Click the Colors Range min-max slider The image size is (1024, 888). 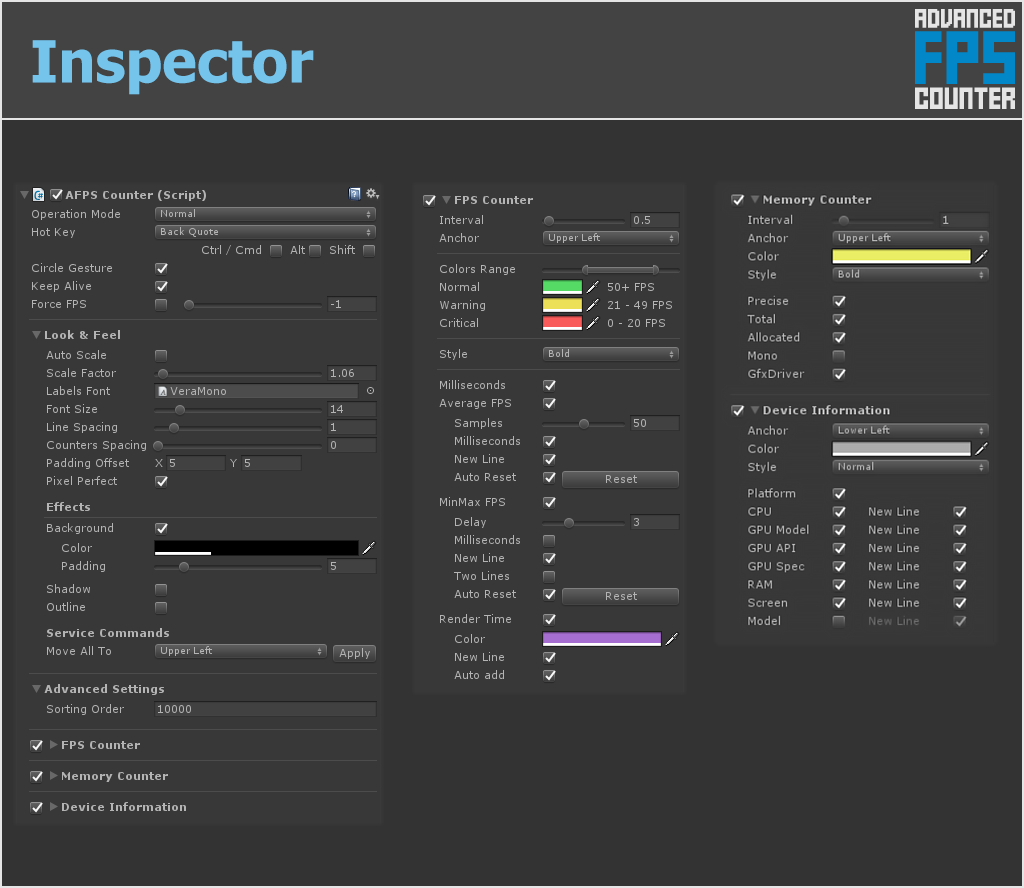611,270
